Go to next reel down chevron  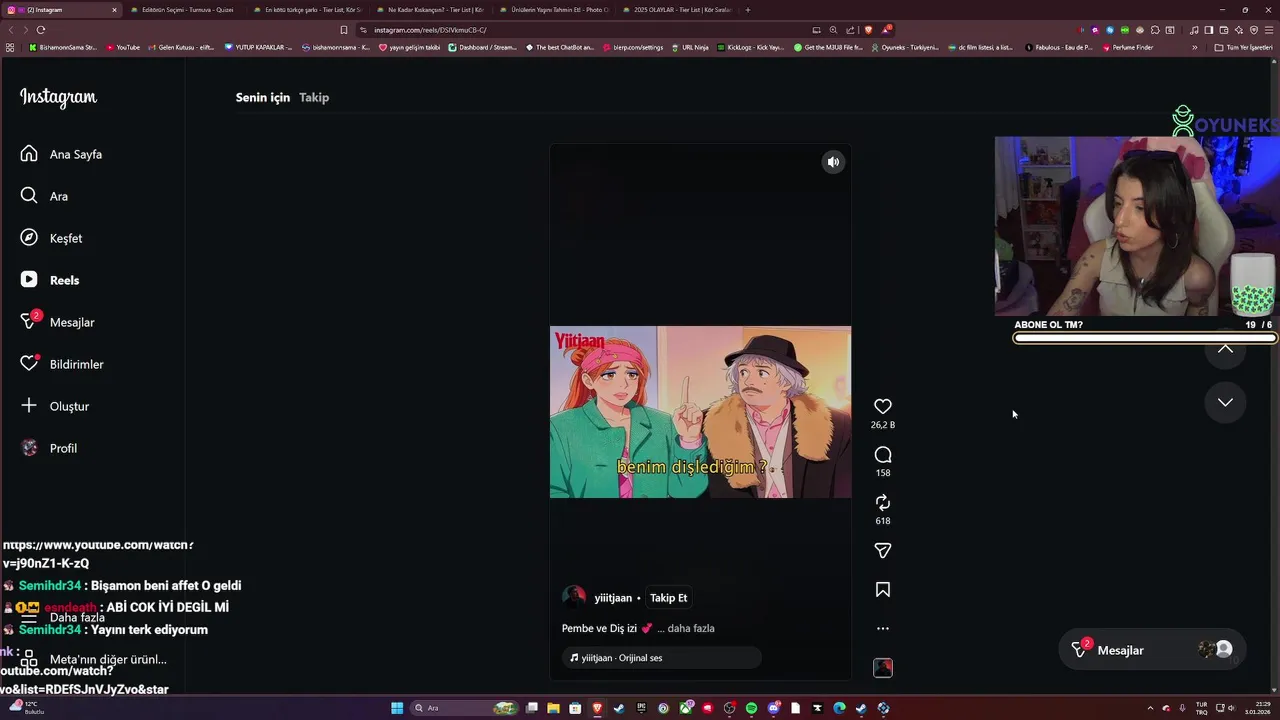pos(1225,402)
